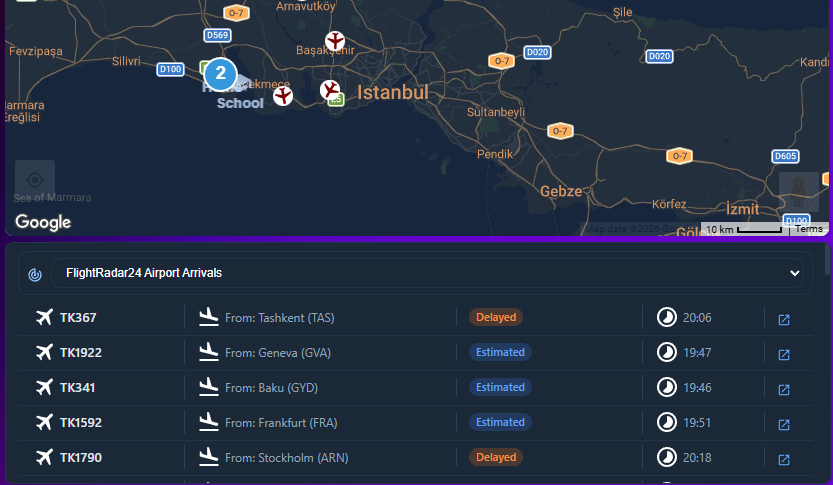This screenshot has height=485, width=833.
Task: Click the radar icon beside the arrivals dropdown
Action: tap(35, 275)
